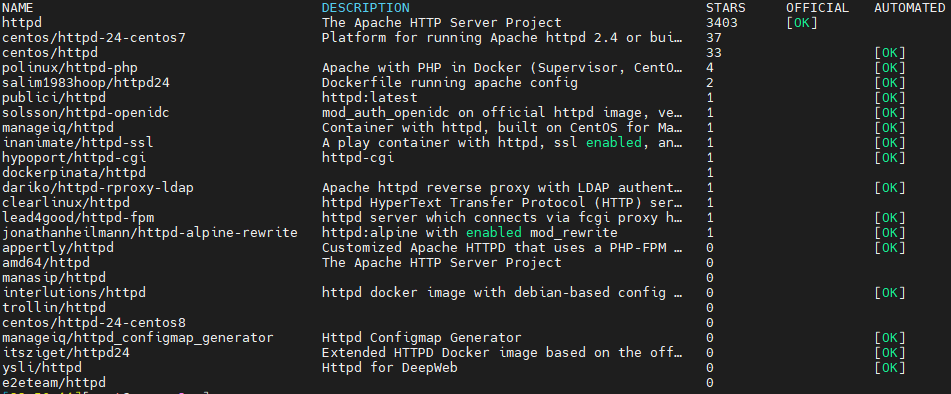This screenshot has height=394, width=951.
Task: Select the 'httpd-cgi' description text
Action: pos(358,158)
